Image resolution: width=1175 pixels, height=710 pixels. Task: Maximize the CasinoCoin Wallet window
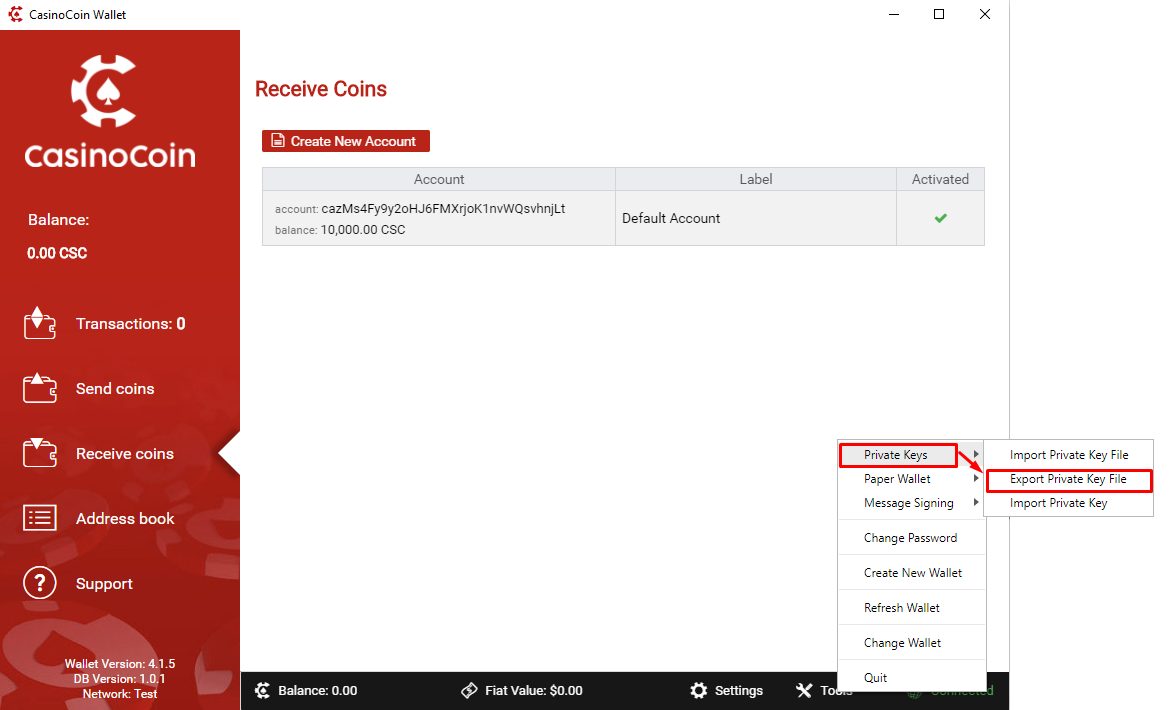(x=939, y=14)
